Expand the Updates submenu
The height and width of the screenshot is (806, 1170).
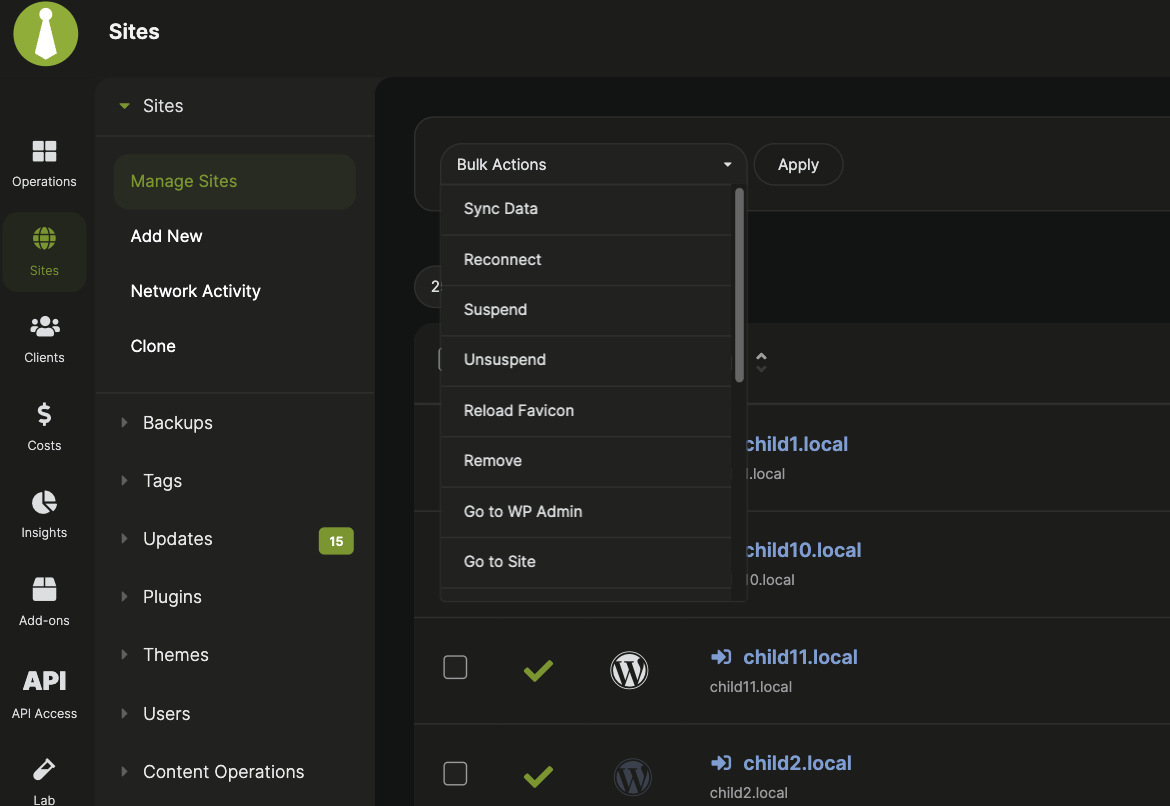coord(124,539)
